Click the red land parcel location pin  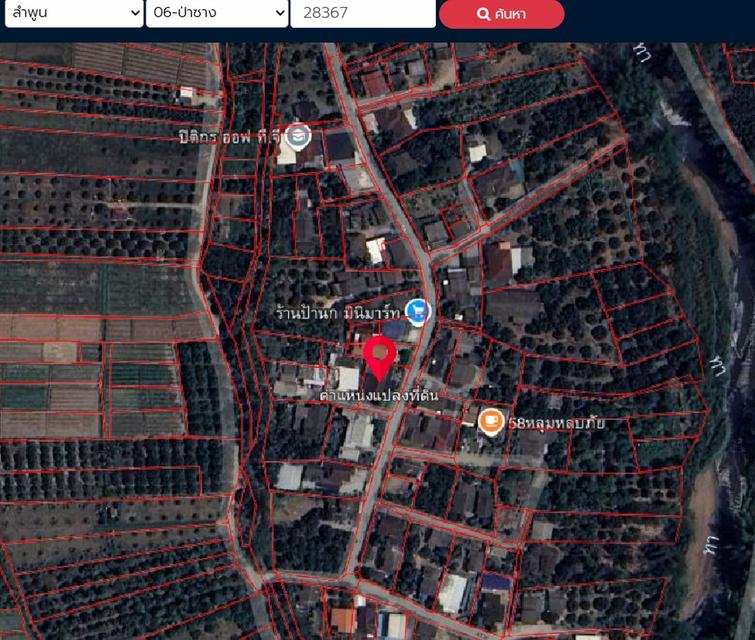click(x=378, y=357)
